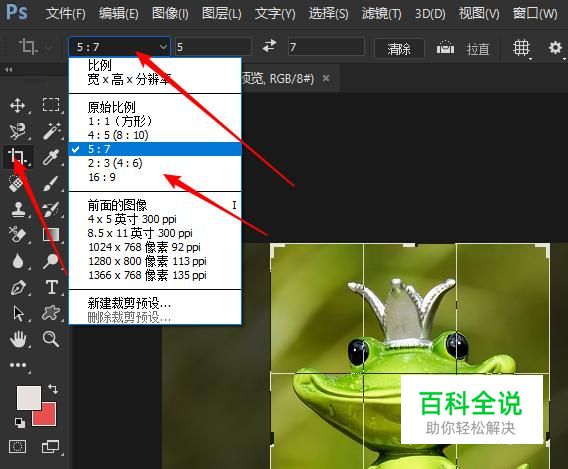Open the 窗口(W) menu

[x=535, y=14]
